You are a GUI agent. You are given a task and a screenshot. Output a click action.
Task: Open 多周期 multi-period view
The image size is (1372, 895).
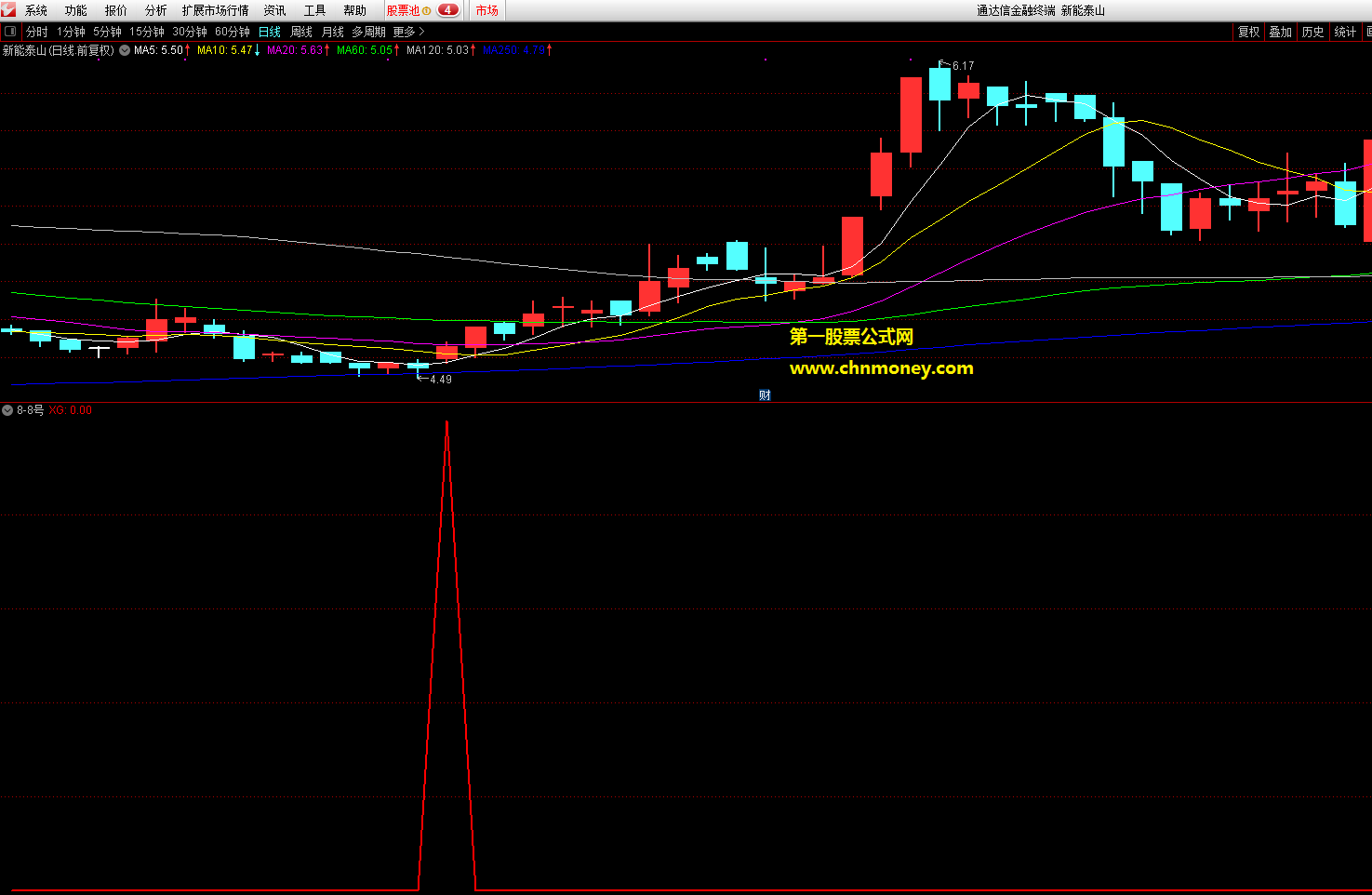(x=368, y=32)
